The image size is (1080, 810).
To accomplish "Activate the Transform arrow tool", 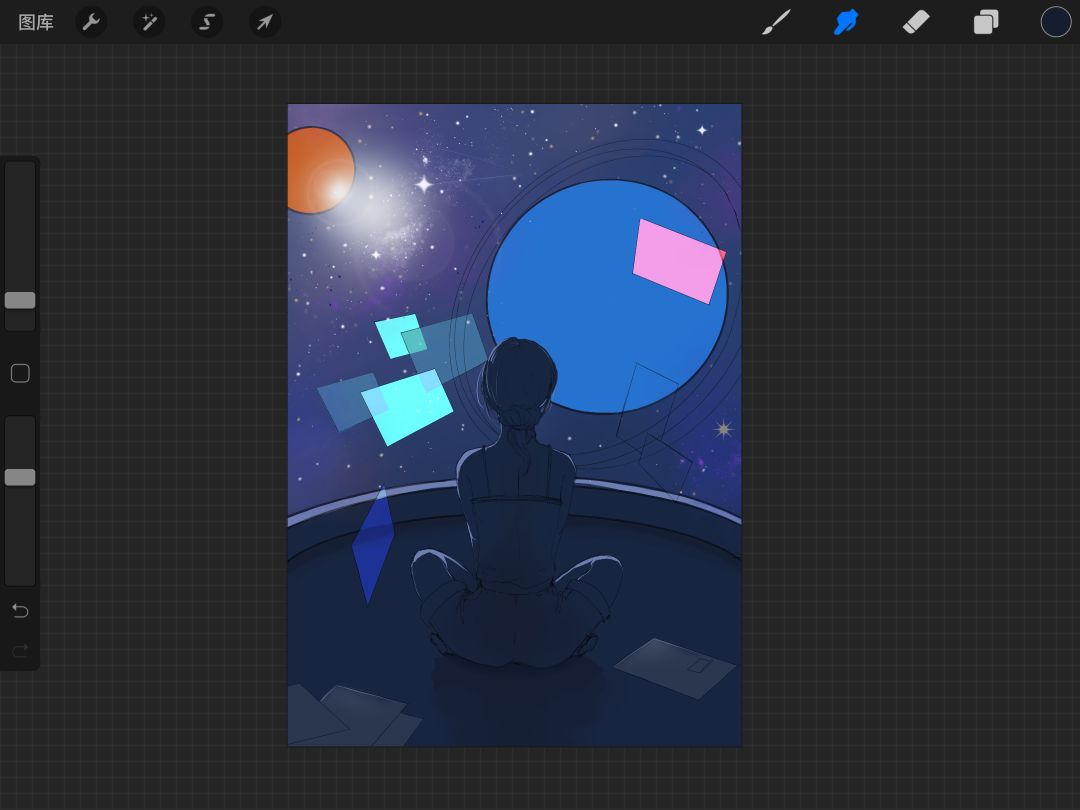I will (264, 22).
